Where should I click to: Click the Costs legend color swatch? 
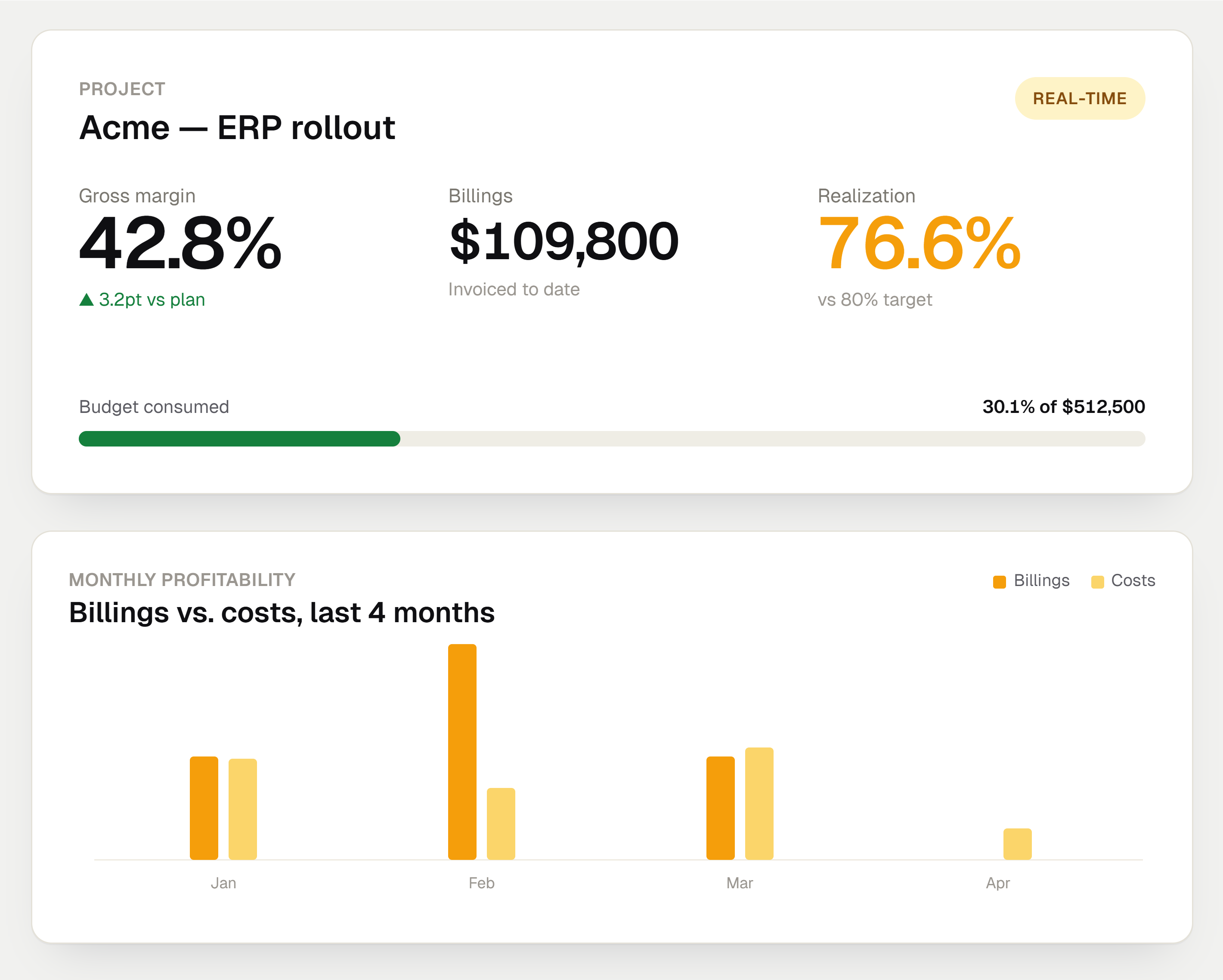point(1098,582)
